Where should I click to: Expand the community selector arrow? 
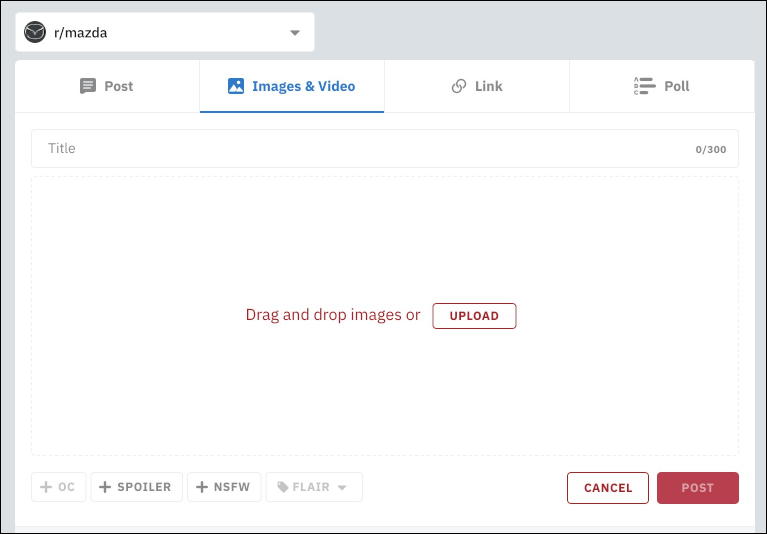pos(294,33)
